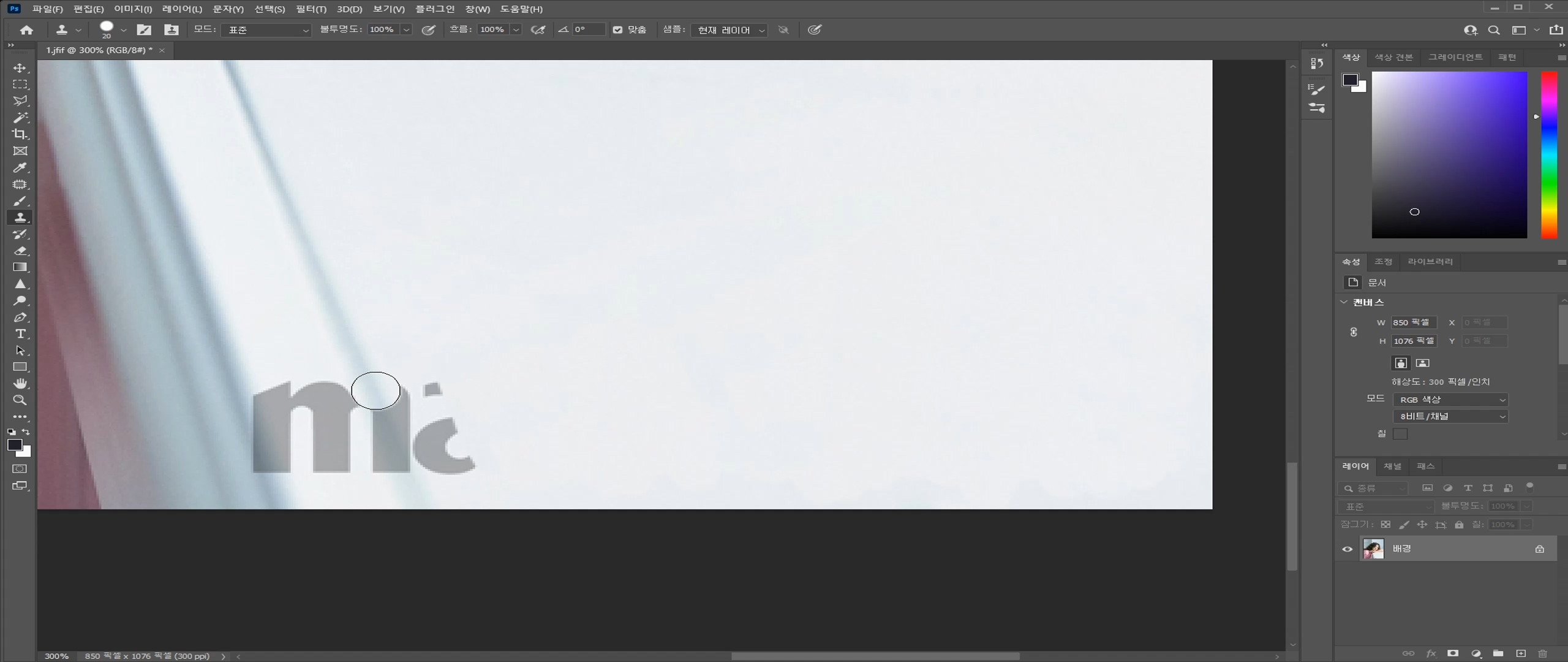Open the 필터(T) menu
This screenshot has width=1568, height=662.
[311, 9]
